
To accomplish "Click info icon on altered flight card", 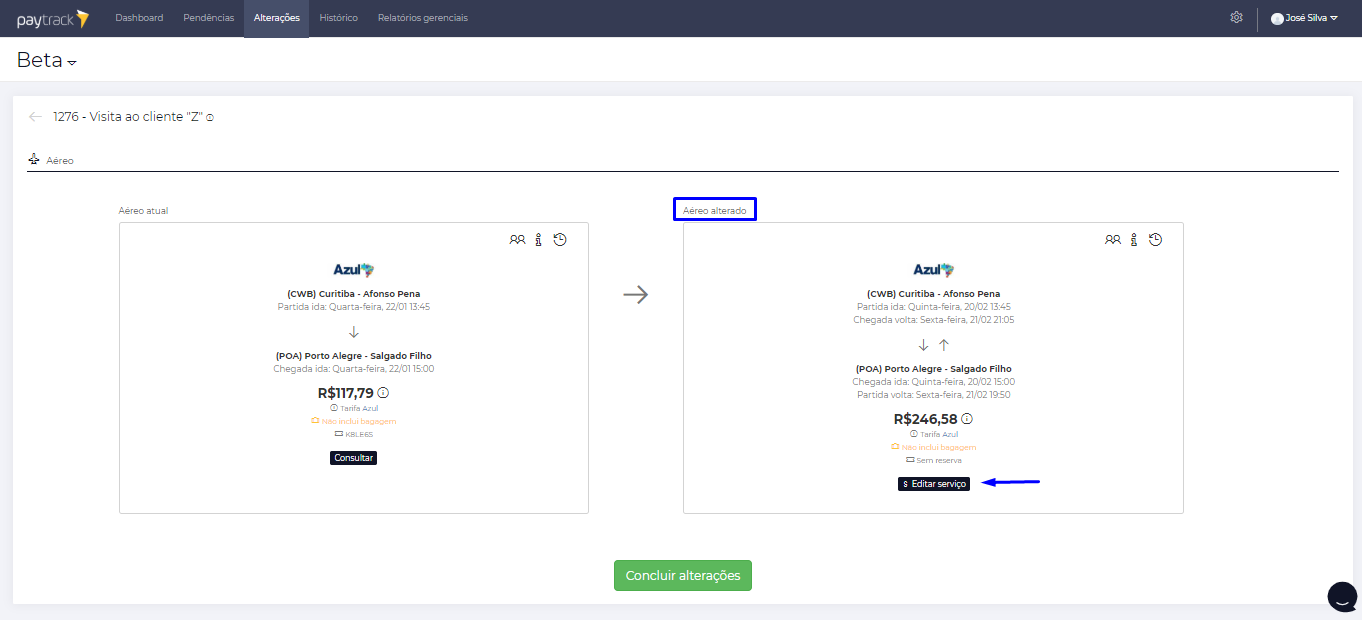I will [1133, 240].
